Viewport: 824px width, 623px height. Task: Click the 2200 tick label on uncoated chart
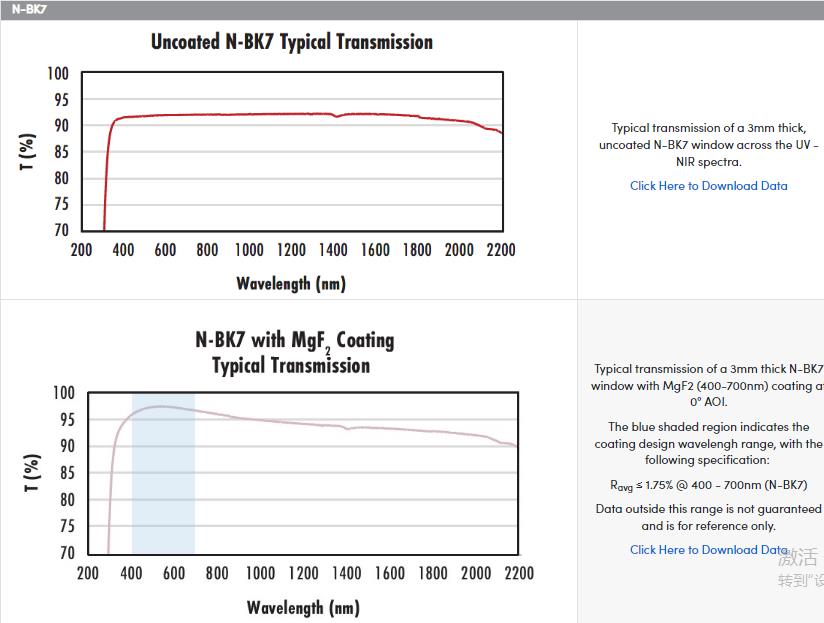point(500,250)
